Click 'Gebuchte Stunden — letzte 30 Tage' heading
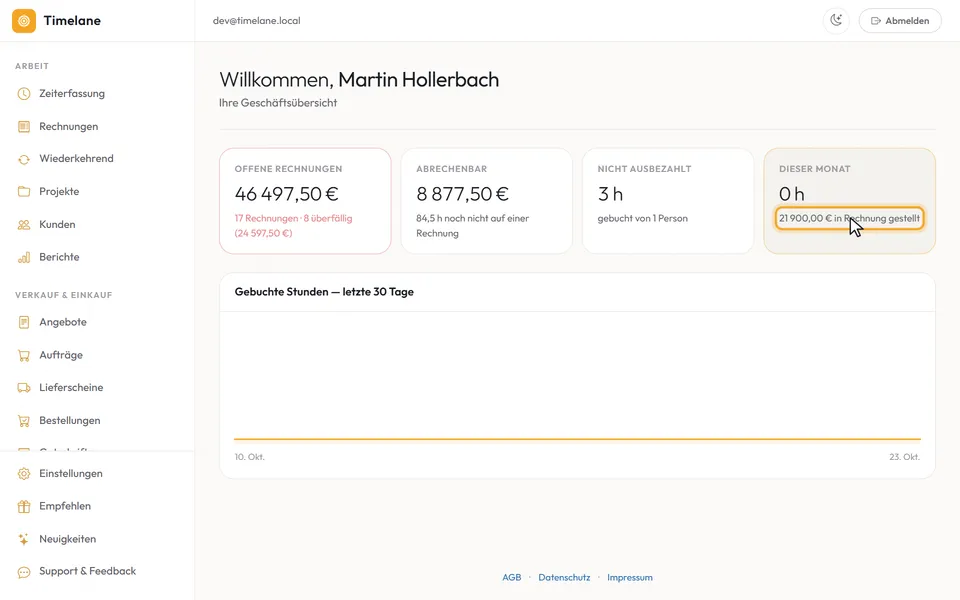 tap(324, 292)
